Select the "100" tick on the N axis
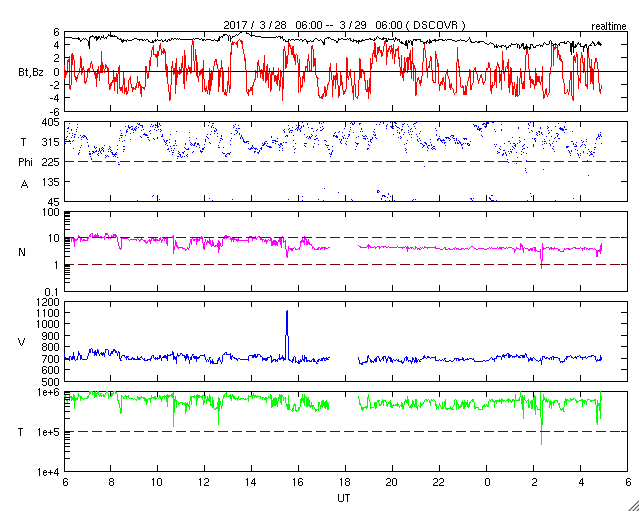 52,212
